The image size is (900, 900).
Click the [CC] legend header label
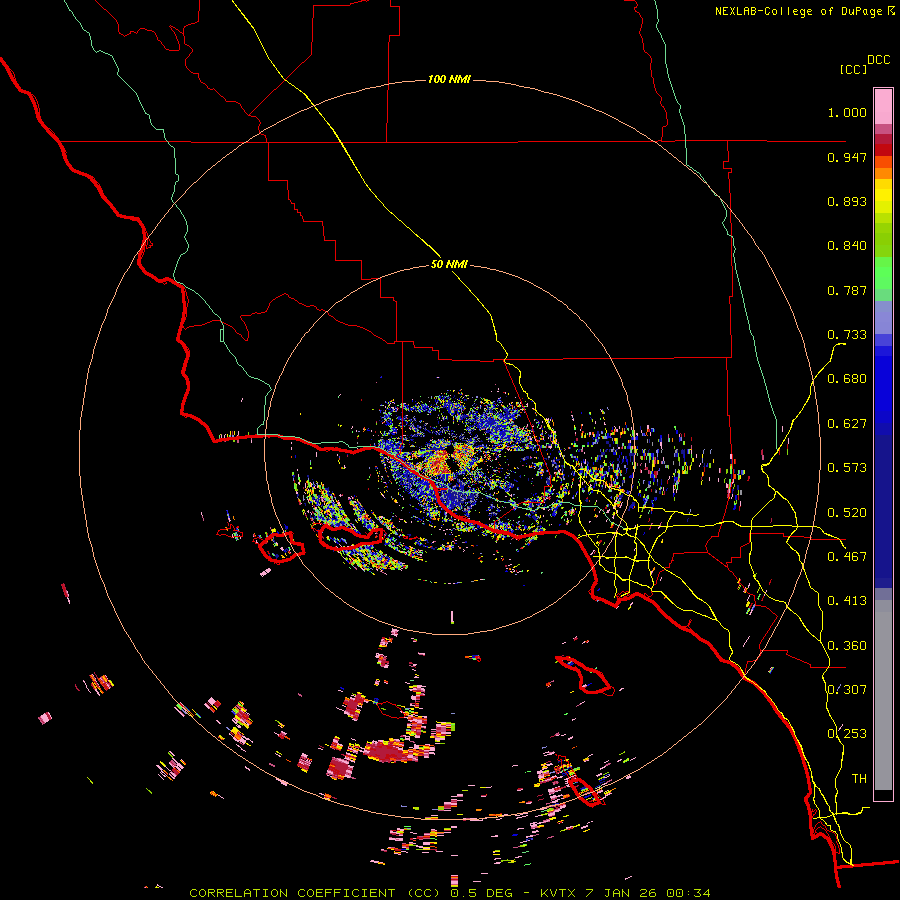click(x=853, y=69)
